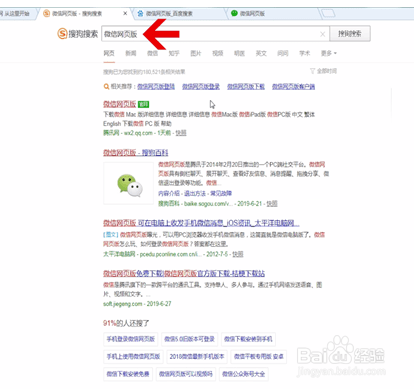Open 快照 of the wx2.qq.com result

click(181, 133)
